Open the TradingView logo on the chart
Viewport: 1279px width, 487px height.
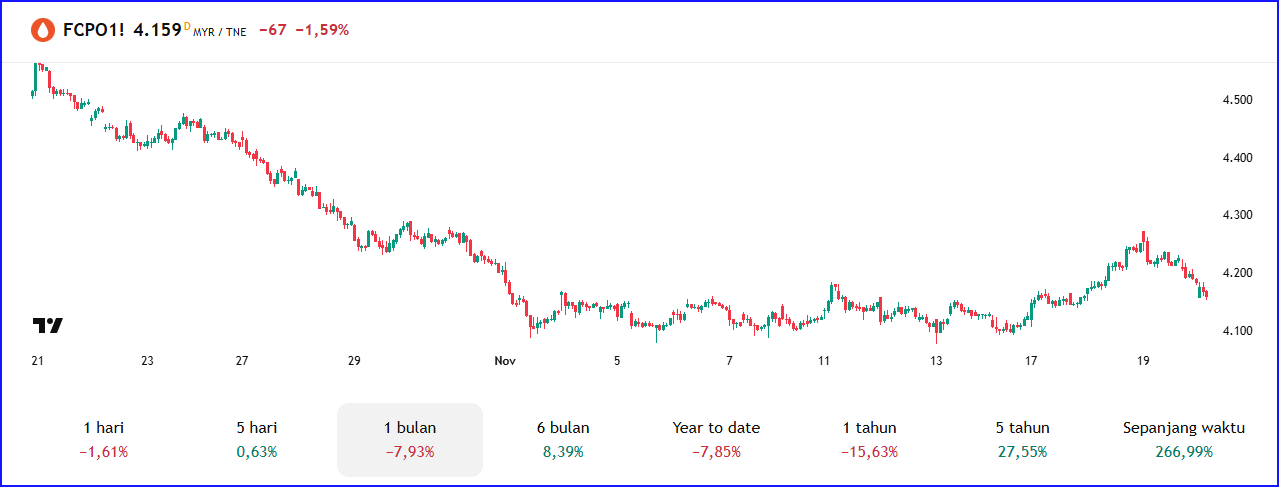point(48,325)
